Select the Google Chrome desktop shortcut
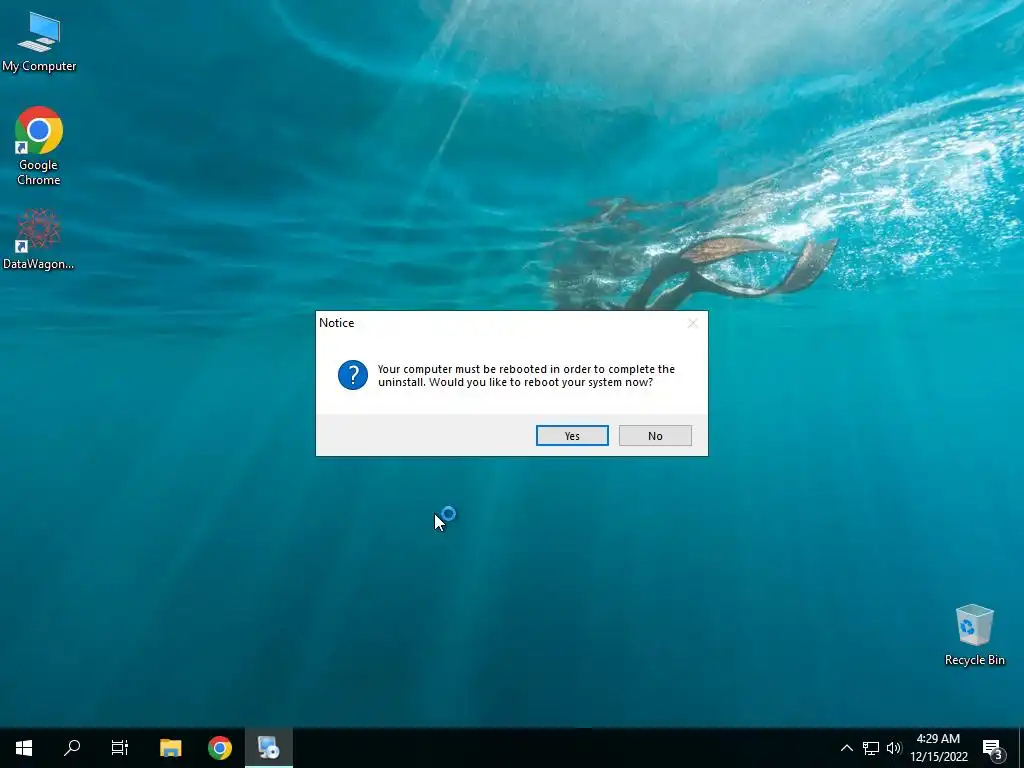 (x=39, y=146)
